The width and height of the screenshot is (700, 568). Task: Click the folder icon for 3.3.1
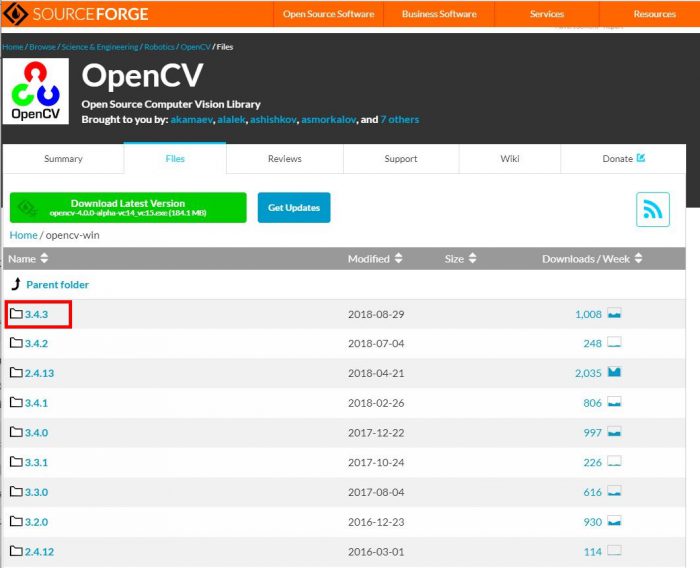click(16, 462)
